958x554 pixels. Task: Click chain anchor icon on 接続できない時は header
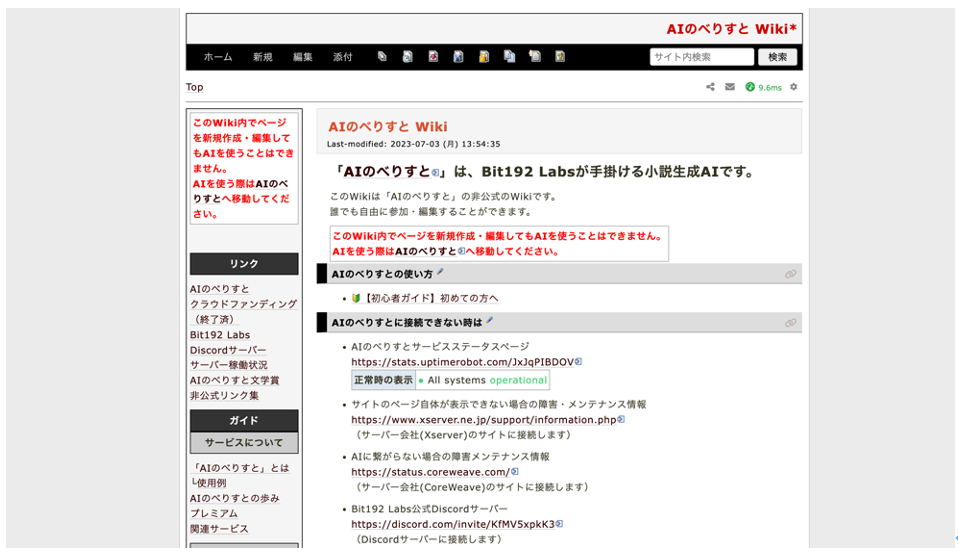tap(790, 323)
